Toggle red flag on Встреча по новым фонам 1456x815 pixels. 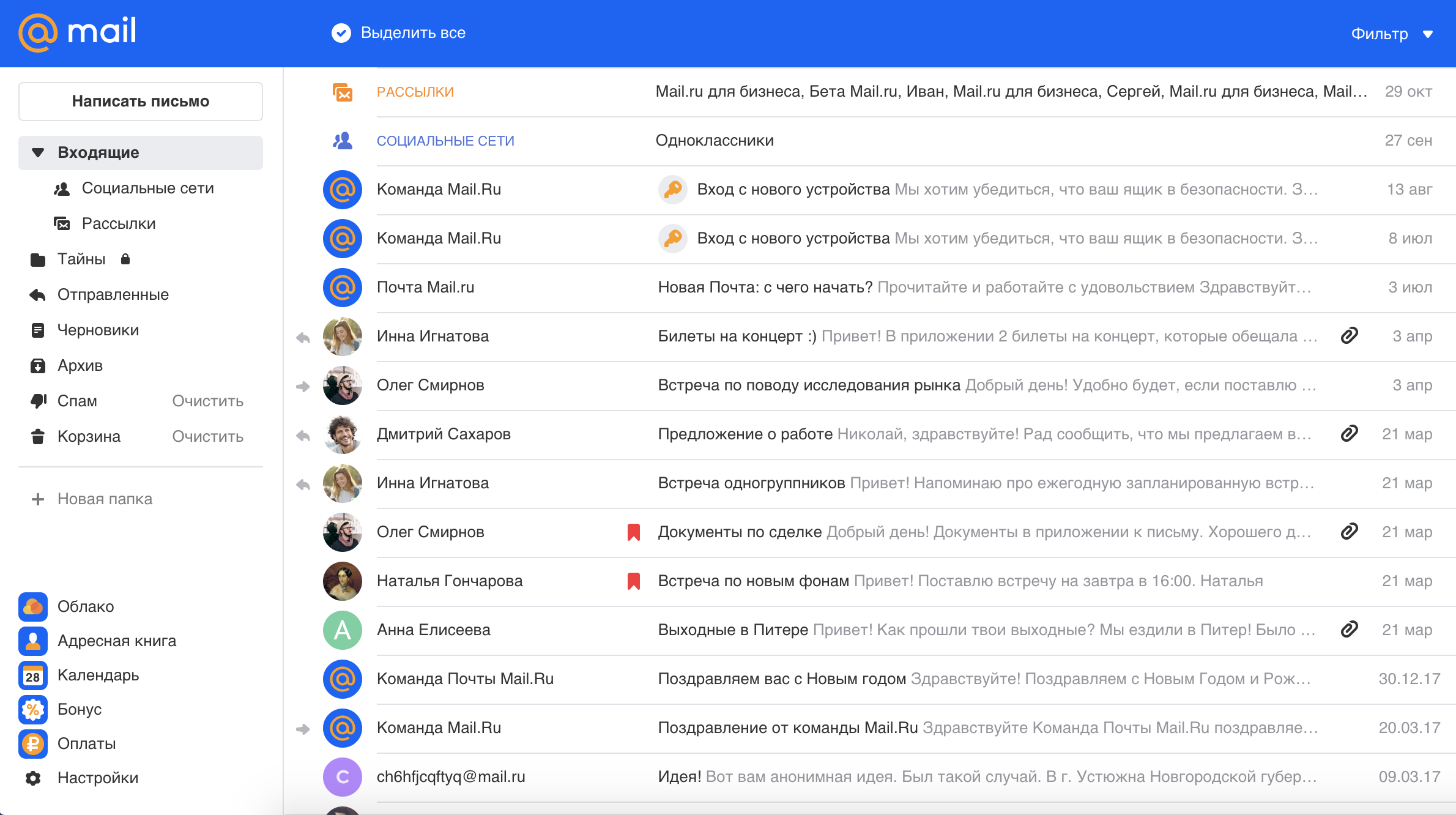(x=634, y=581)
